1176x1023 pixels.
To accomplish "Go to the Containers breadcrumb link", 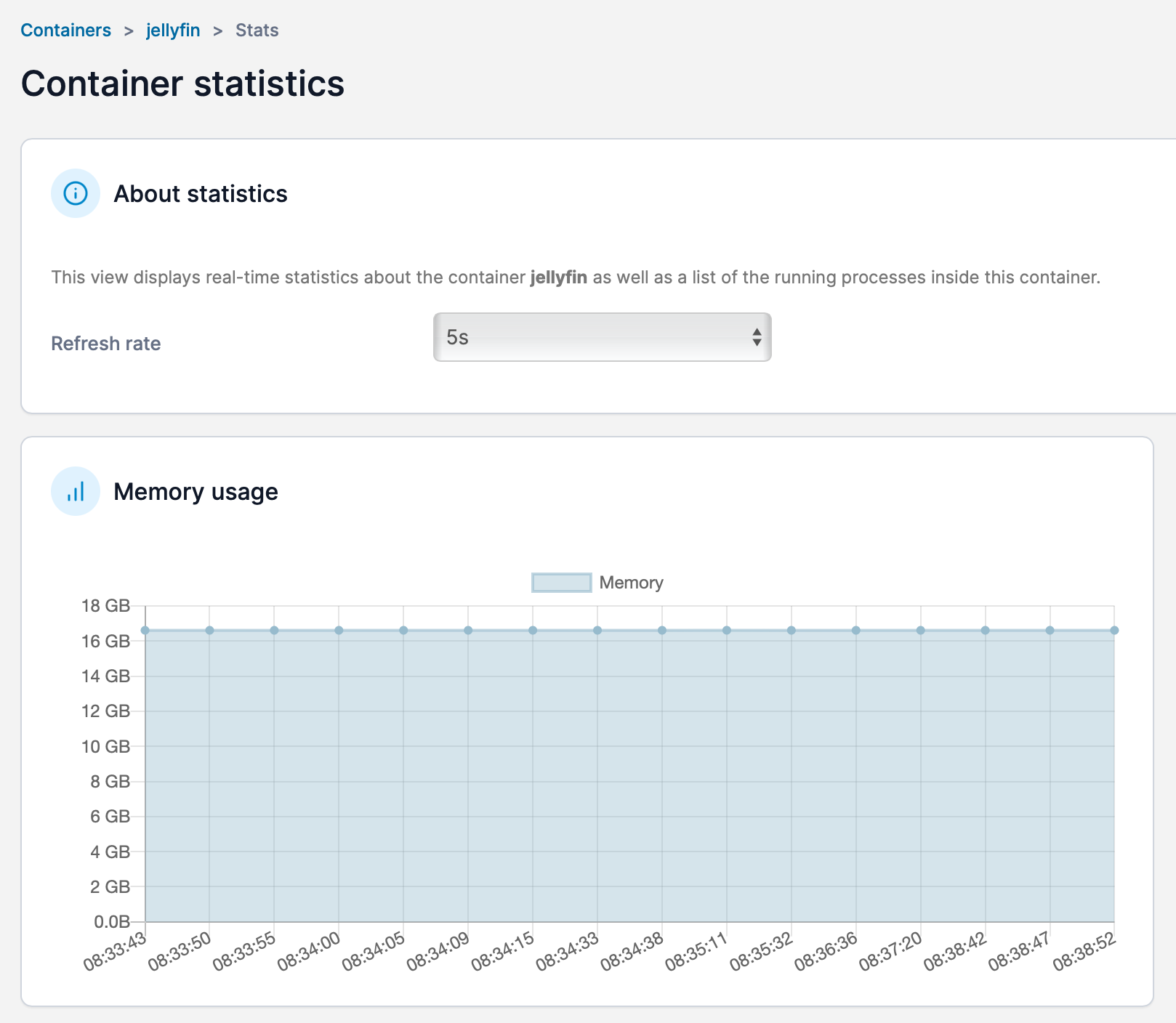I will [65, 31].
